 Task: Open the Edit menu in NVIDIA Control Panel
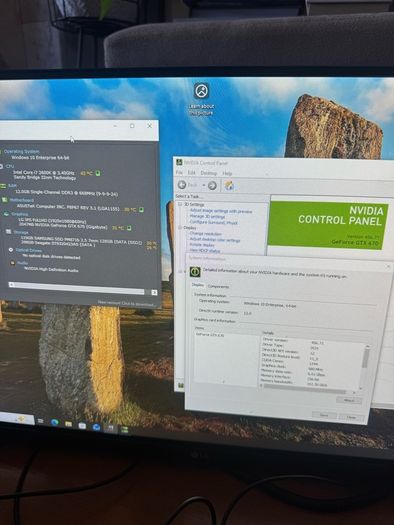coord(191,173)
